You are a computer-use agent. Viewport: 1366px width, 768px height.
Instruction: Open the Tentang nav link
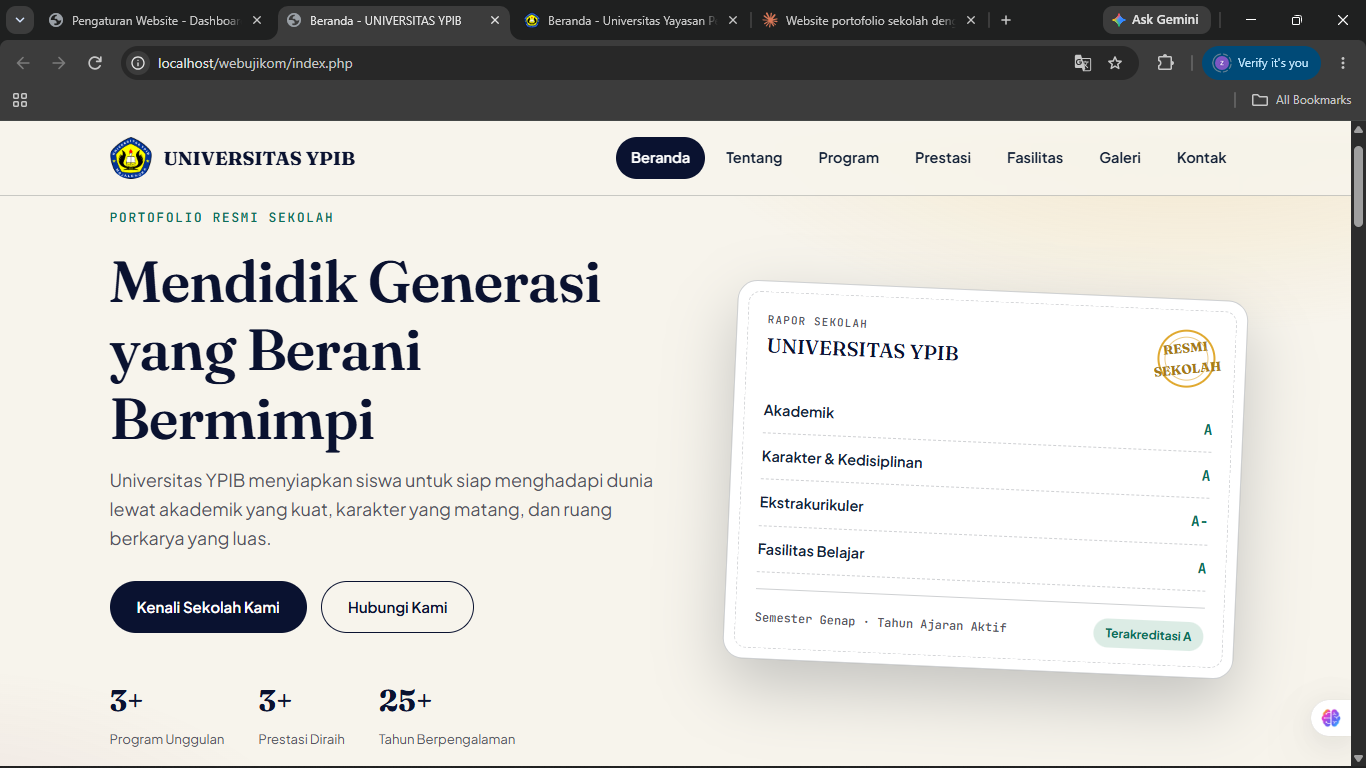pyautogui.click(x=754, y=158)
